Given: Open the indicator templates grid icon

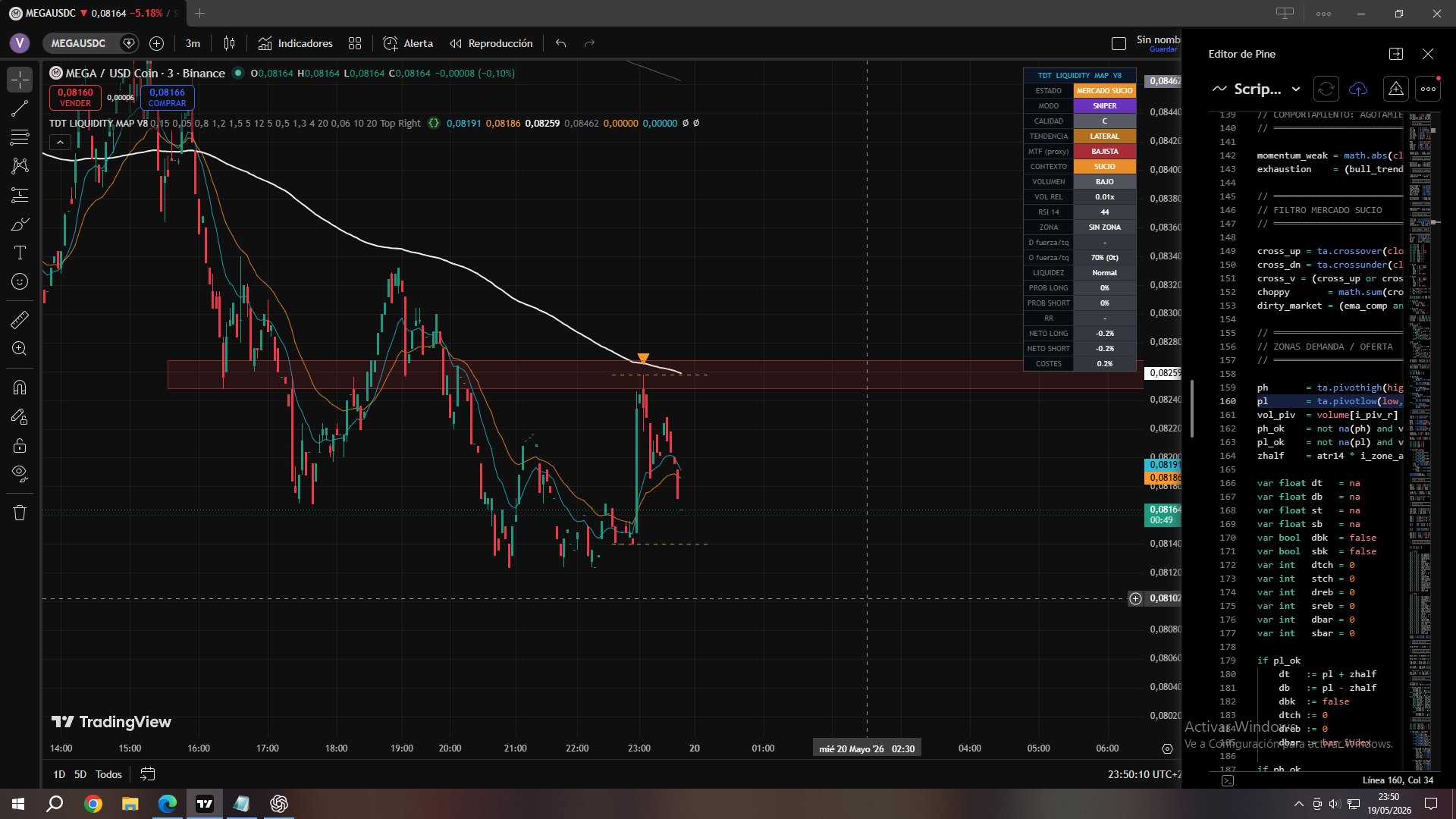Looking at the screenshot, I should pos(355,43).
